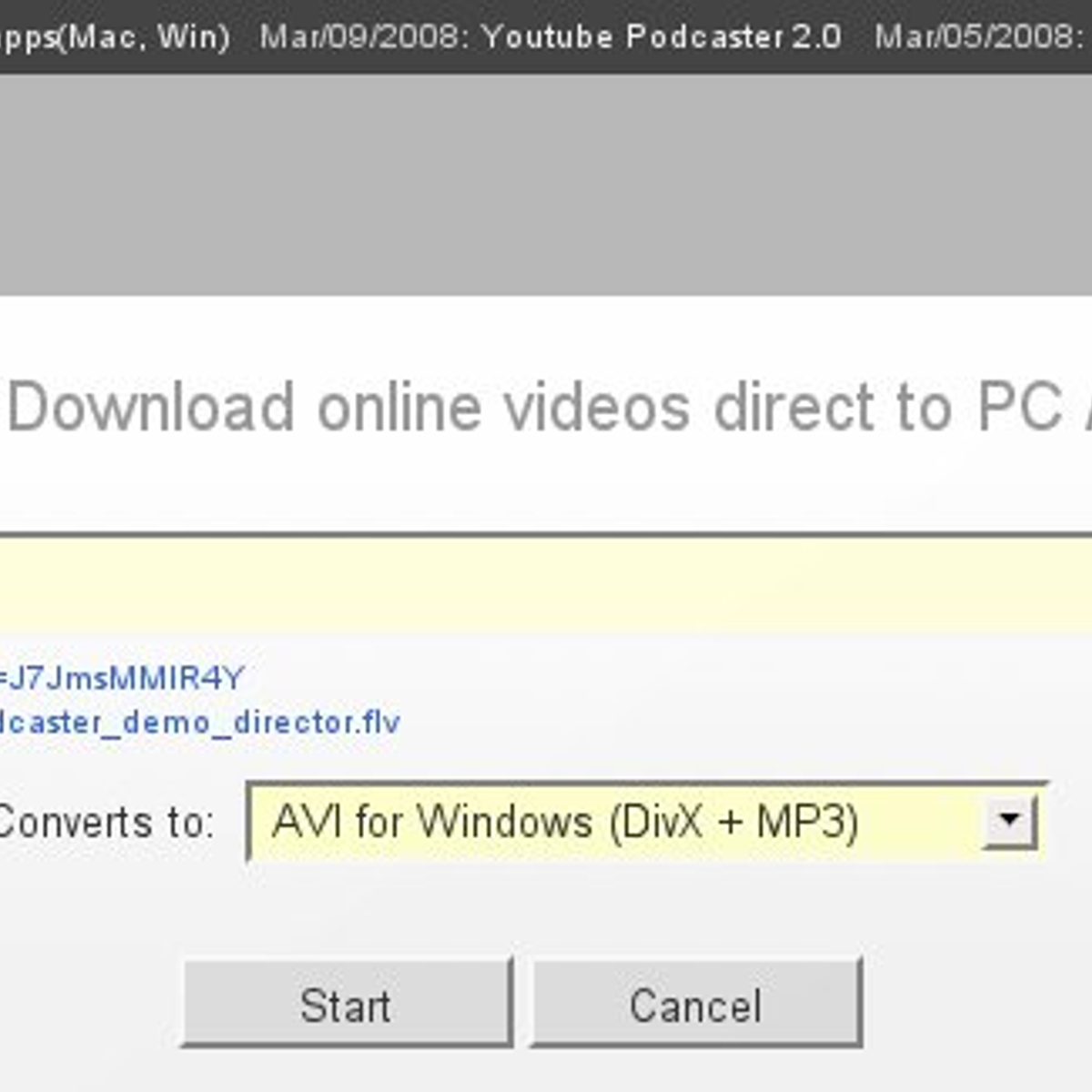The image size is (1092, 1092).
Task: Click the 'DivX + MP3' text in format box
Action: pyautogui.click(x=734, y=823)
